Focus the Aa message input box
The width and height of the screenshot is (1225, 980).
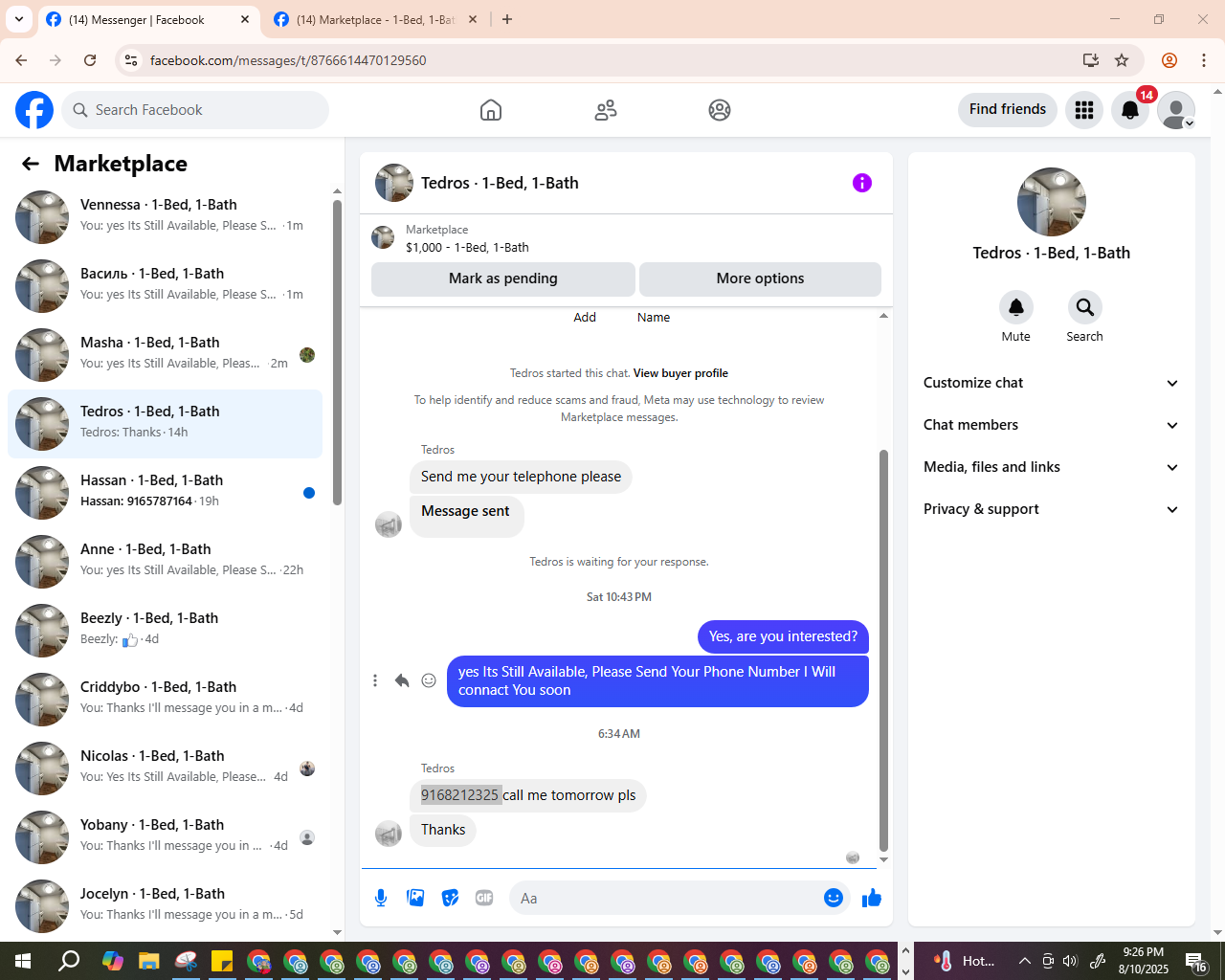pos(668,898)
